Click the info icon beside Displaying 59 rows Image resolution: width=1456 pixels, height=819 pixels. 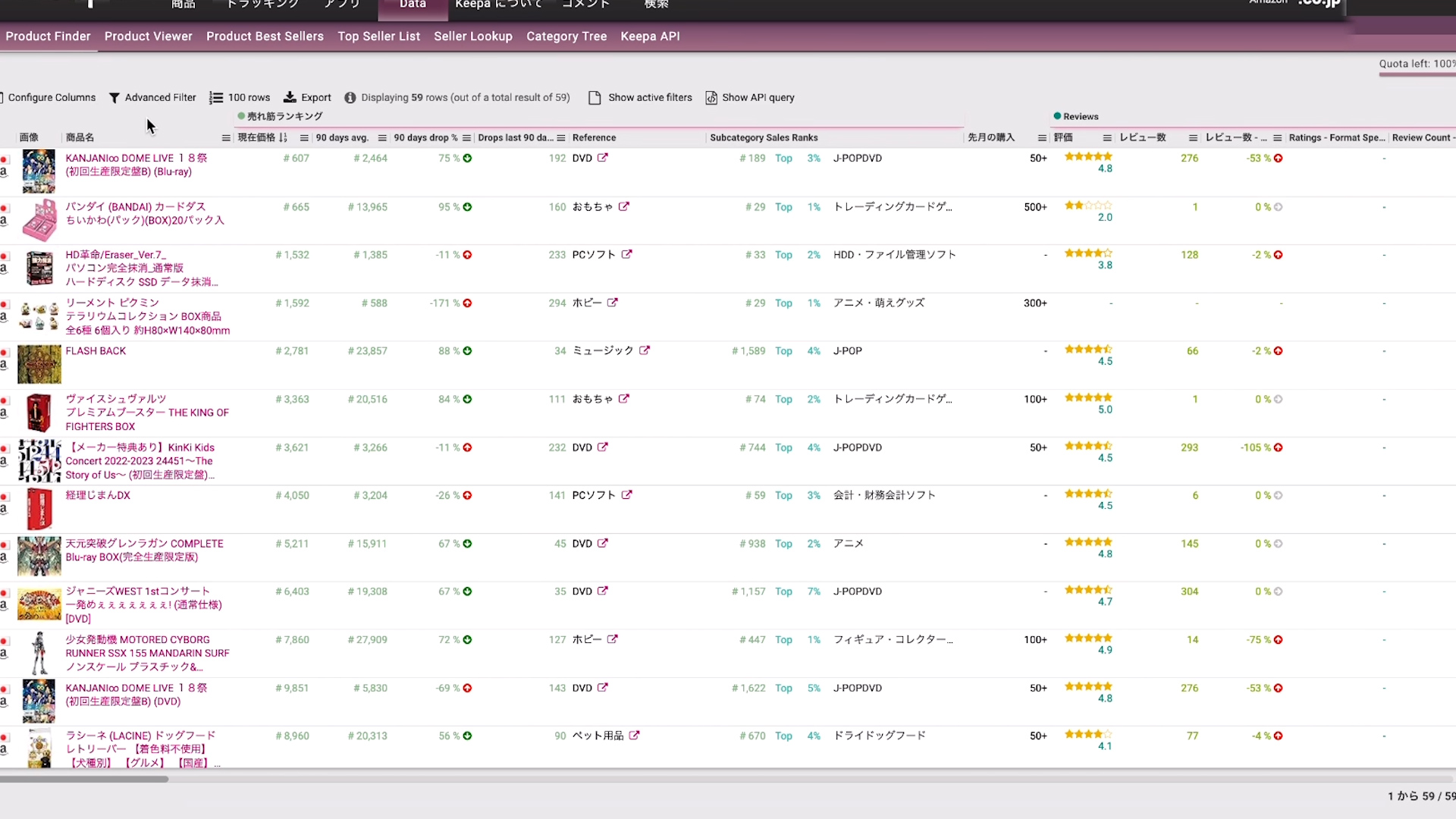(350, 98)
